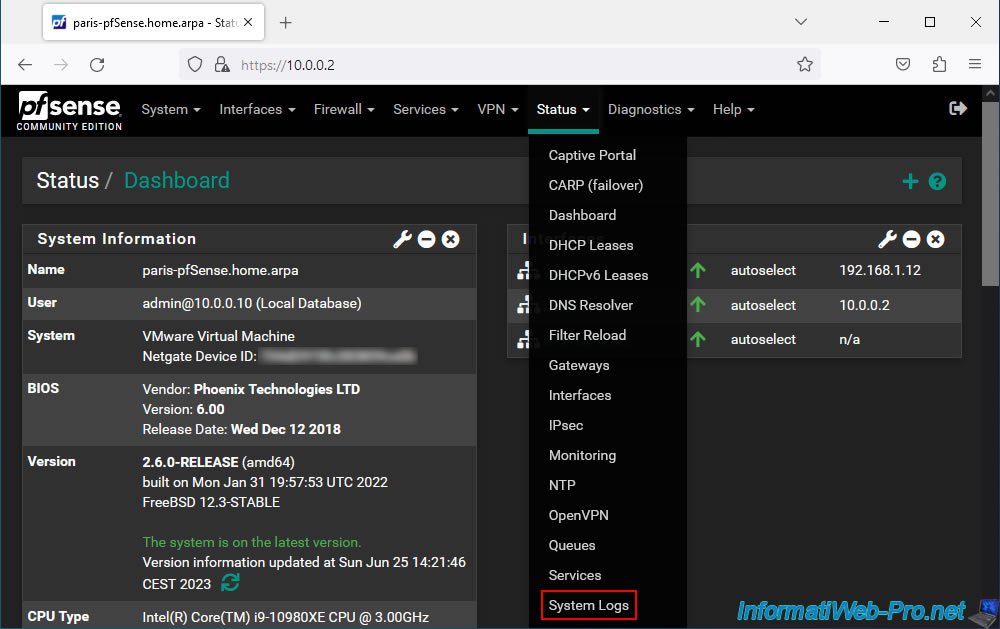The height and width of the screenshot is (629, 1000).
Task: Refresh version information with the refresh icon
Action: pos(230,582)
